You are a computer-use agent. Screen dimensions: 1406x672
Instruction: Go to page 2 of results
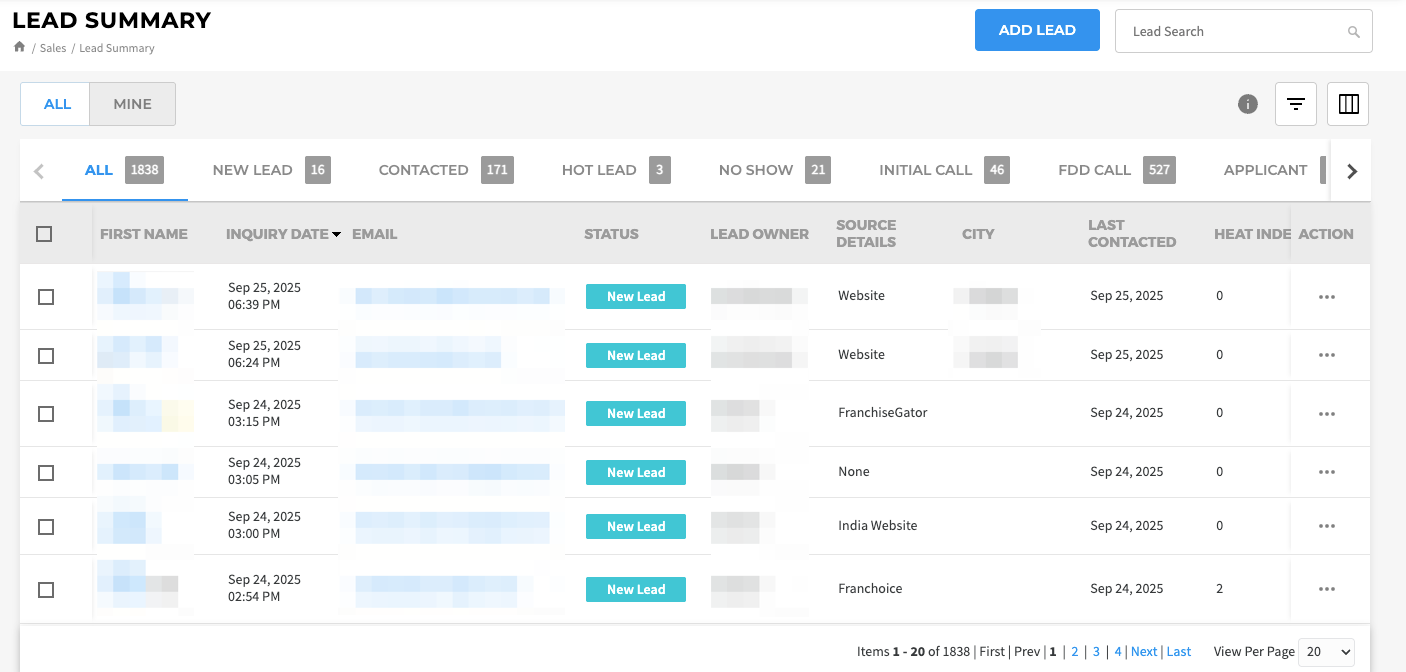point(1075,652)
